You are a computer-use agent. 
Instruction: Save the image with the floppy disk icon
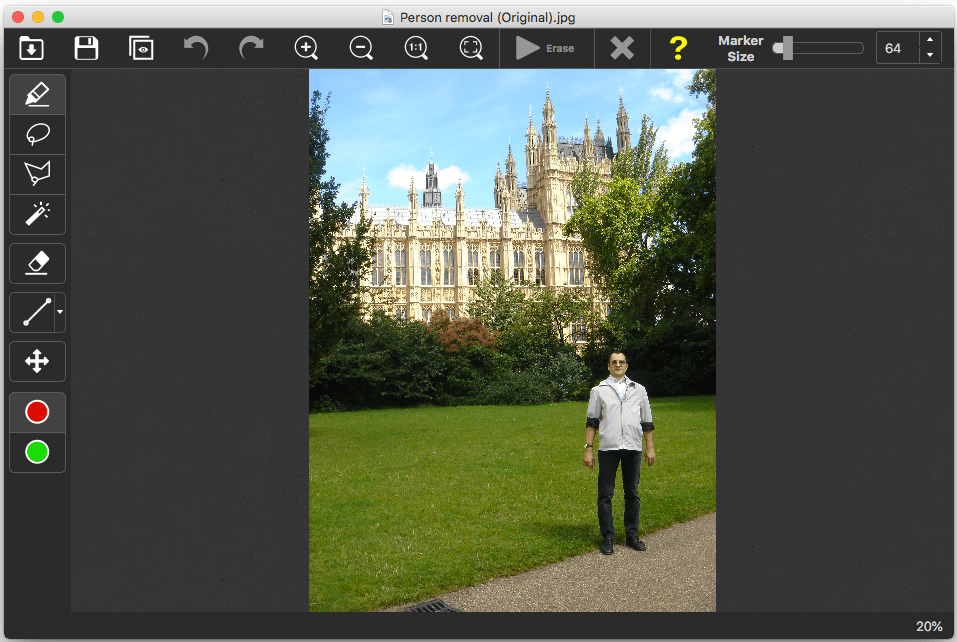click(86, 48)
